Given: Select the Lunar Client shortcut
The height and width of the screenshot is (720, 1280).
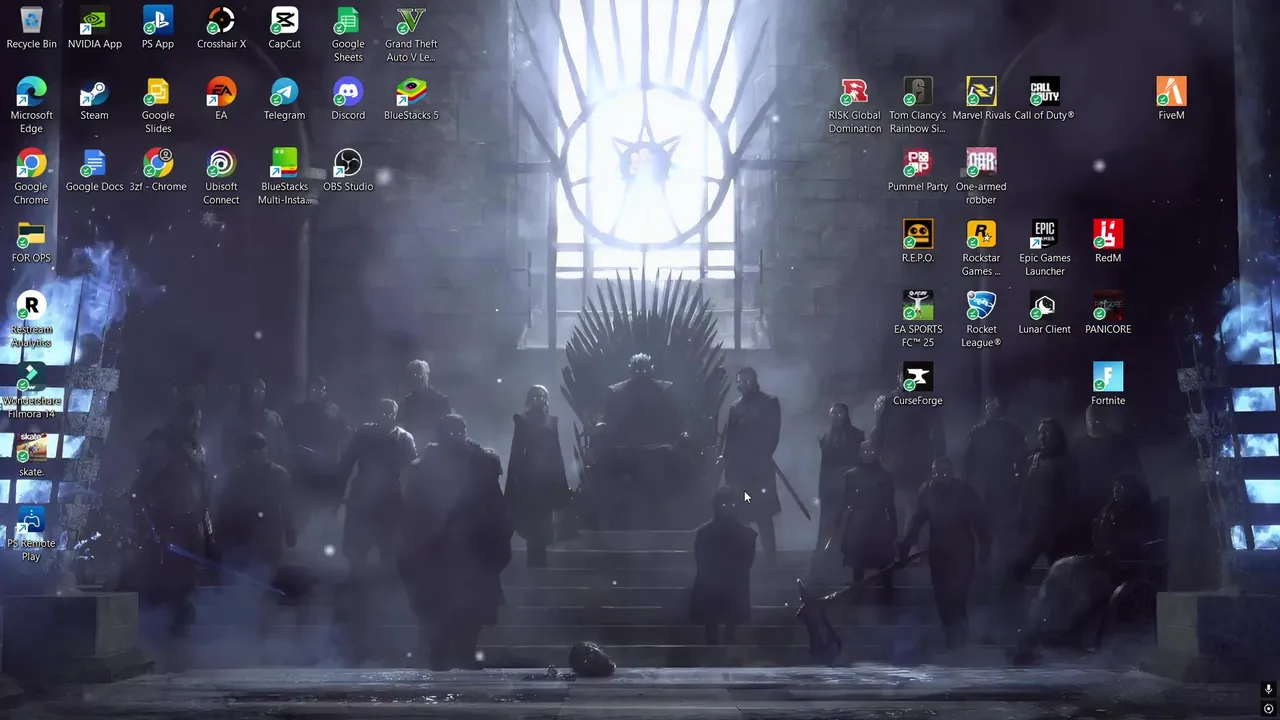Looking at the screenshot, I should pyautogui.click(x=1044, y=306).
